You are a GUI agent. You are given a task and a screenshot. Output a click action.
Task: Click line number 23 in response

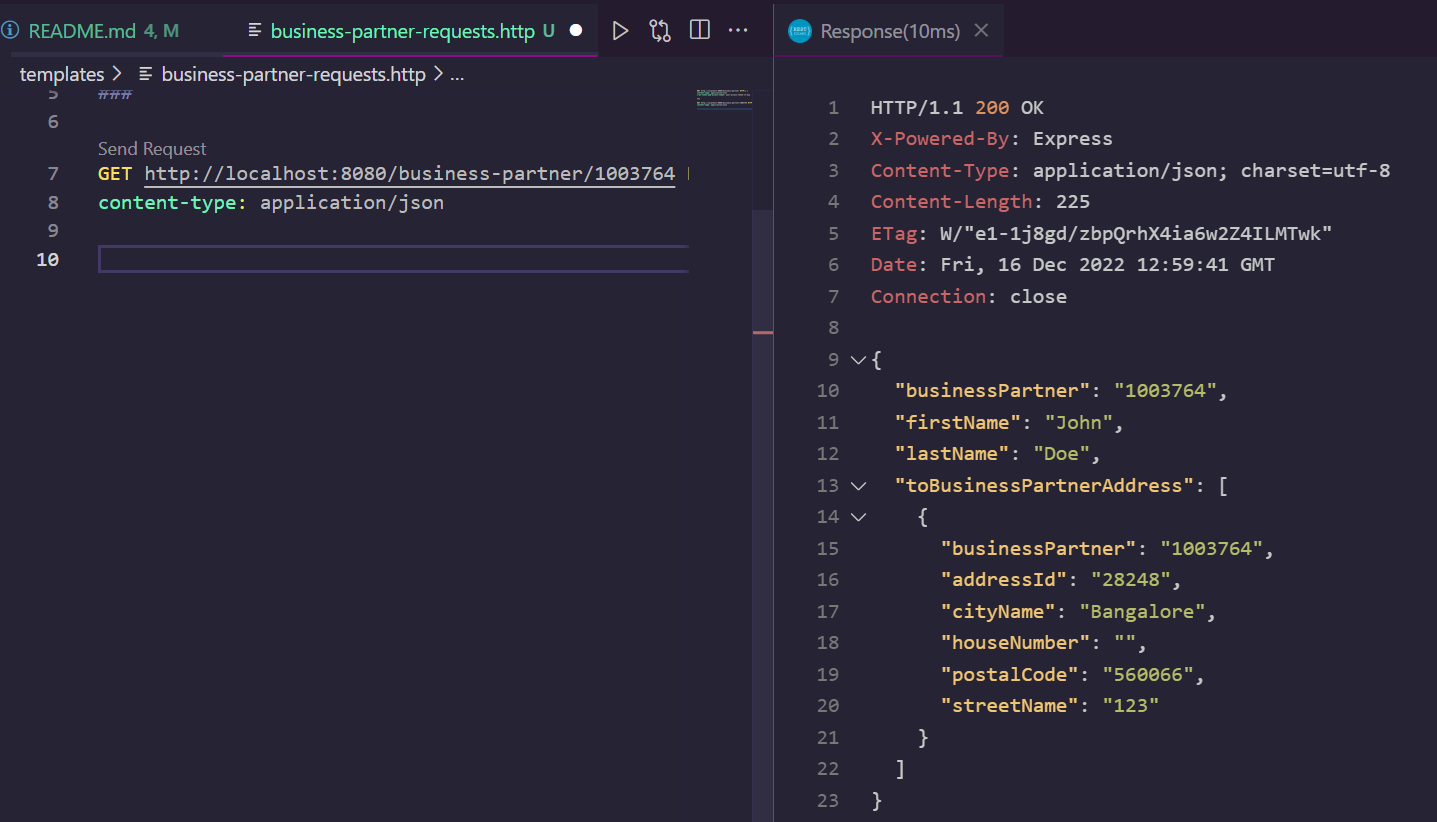(828, 801)
